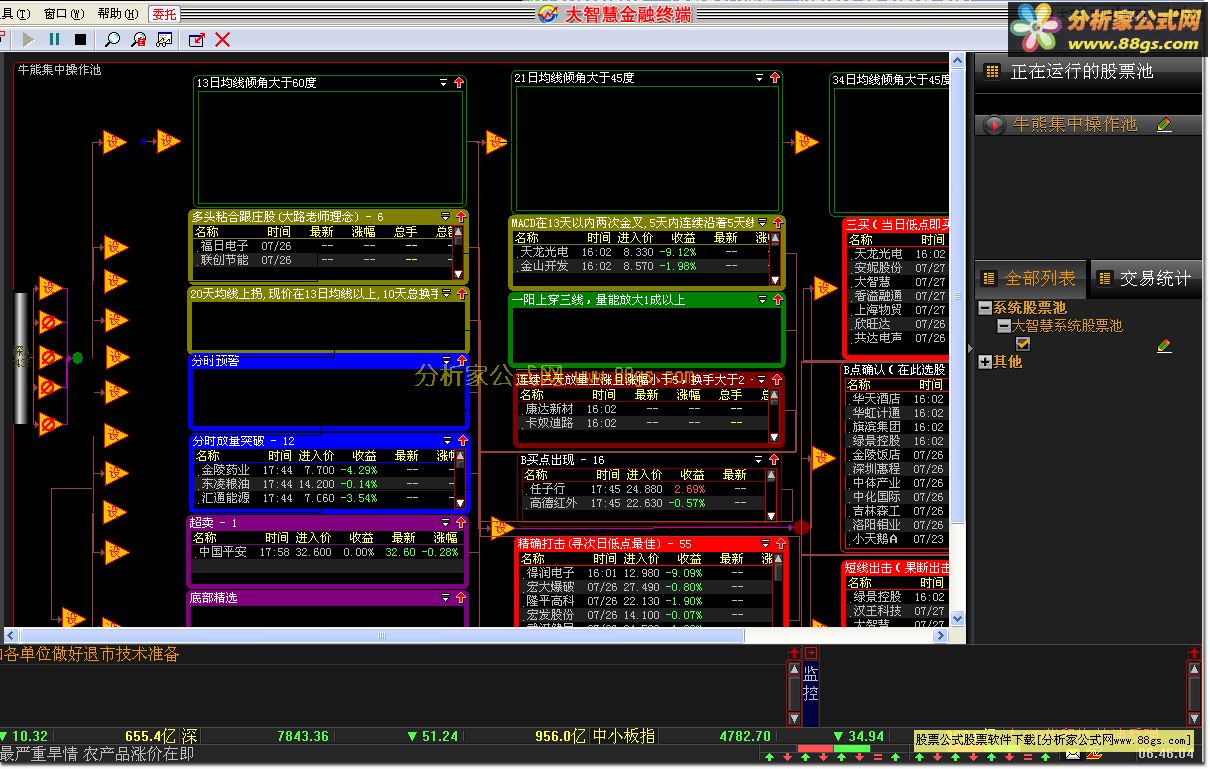Viewport: 1210px width, 769px height.
Task: Click the 委托 button in the menu bar
Action: click(164, 14)
